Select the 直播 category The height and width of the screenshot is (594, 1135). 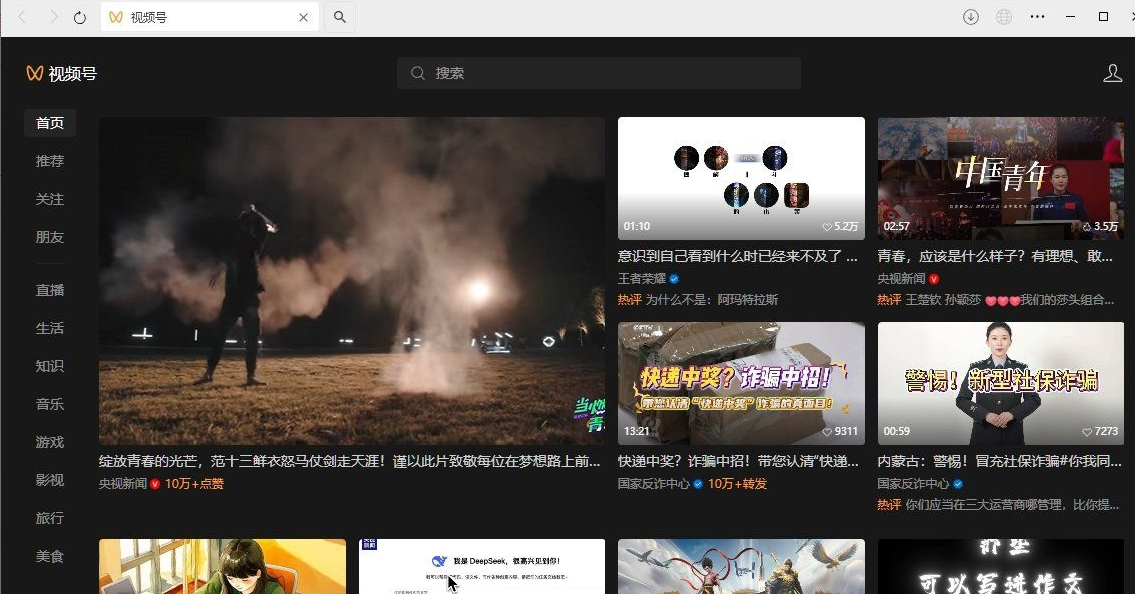[x=49, y=289]
